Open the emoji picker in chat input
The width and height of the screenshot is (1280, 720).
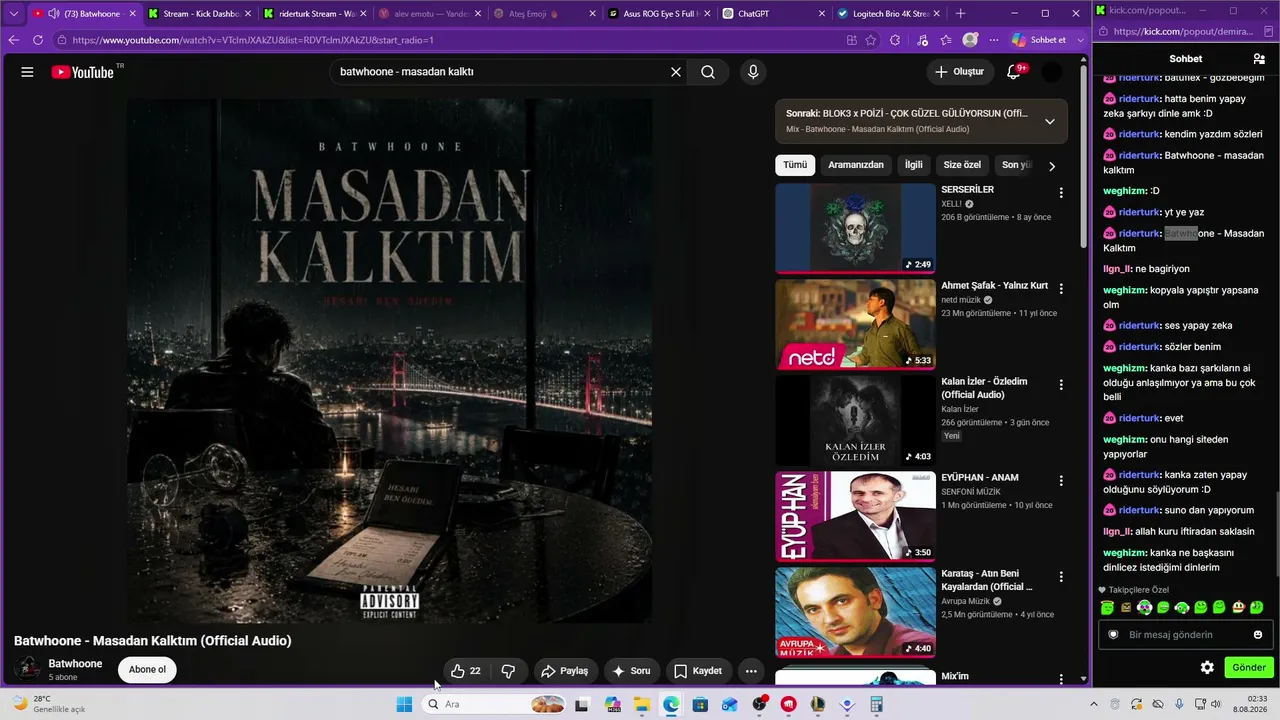[x=1258, y=635]
